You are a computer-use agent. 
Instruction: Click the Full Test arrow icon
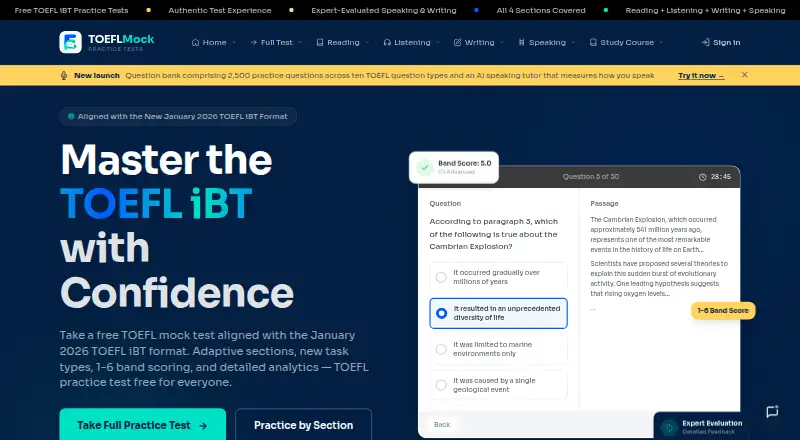[x=254, y=42]
